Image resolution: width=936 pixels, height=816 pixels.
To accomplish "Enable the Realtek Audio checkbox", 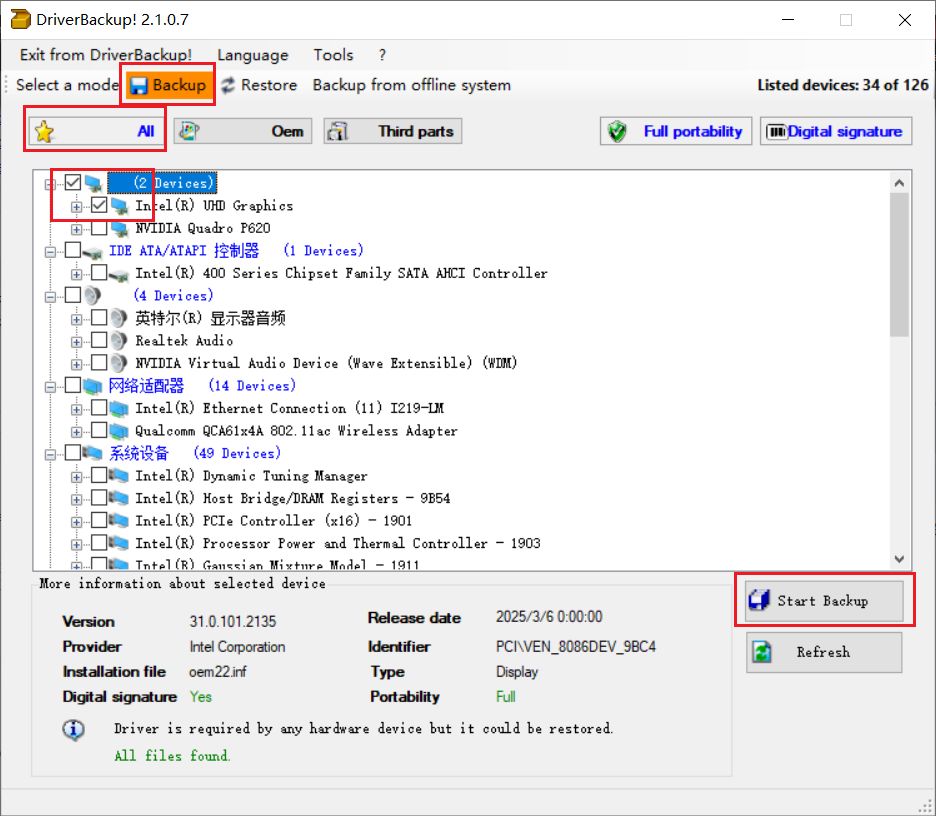I will pyautogui.click(x=99, y=341).
